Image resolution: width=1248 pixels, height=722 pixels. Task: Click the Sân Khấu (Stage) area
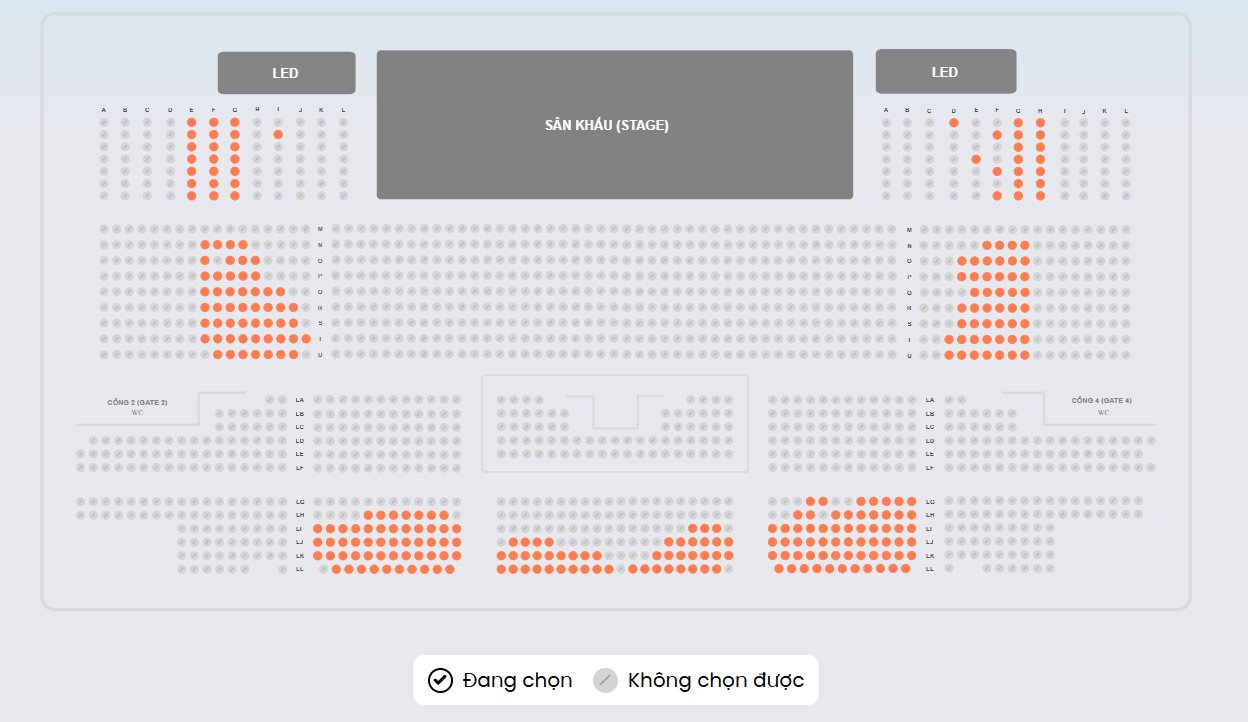[x=614, y=125]
